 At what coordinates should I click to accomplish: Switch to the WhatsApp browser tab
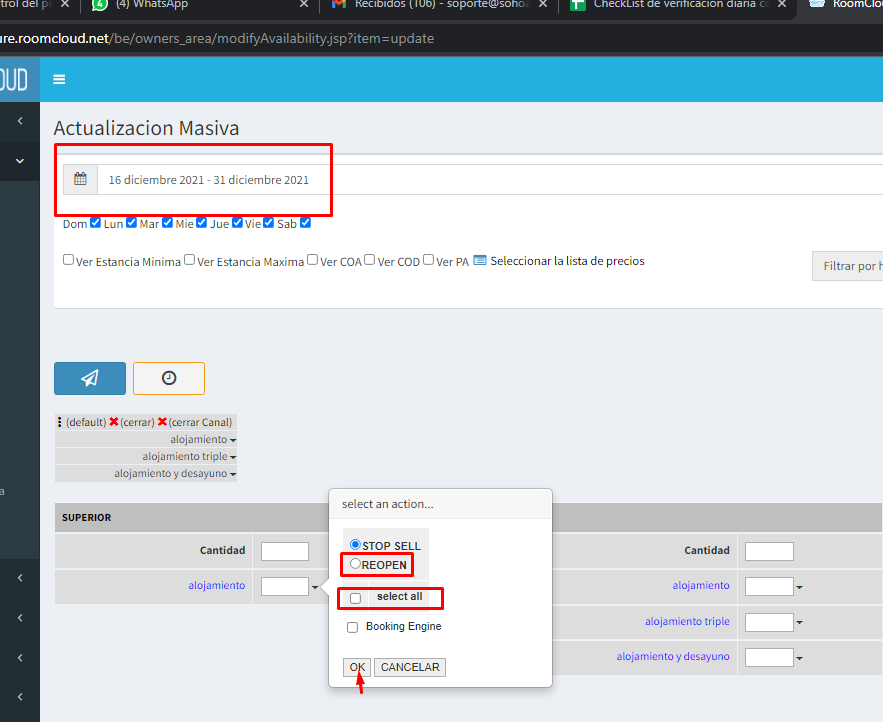(150, 5)
